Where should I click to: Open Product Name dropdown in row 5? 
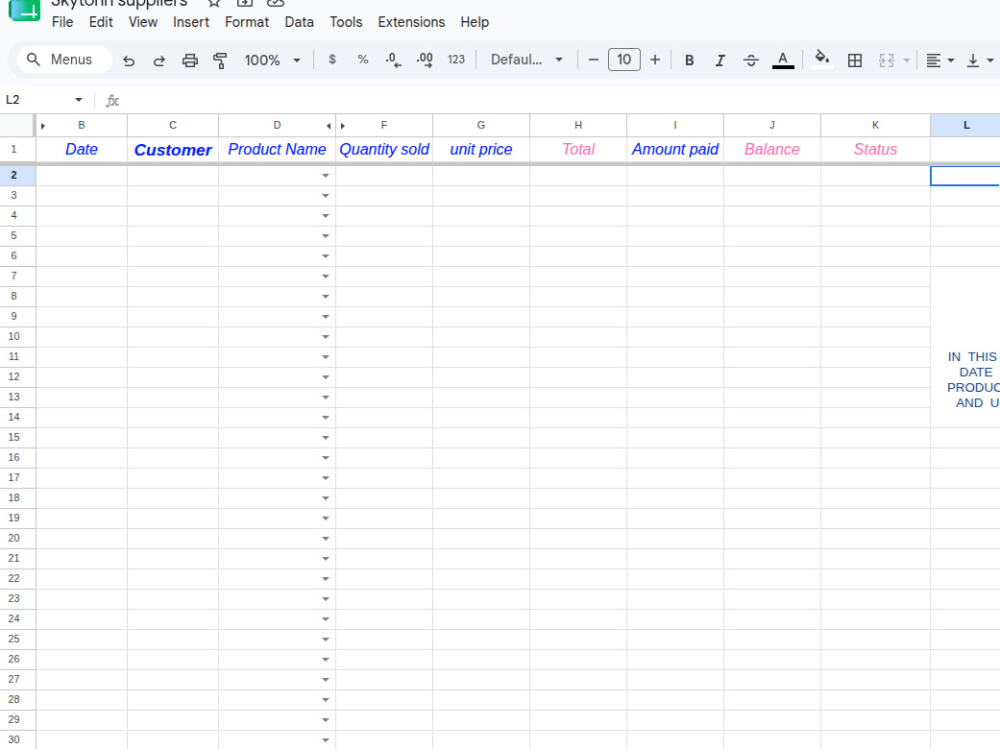(x=325, y=236)
